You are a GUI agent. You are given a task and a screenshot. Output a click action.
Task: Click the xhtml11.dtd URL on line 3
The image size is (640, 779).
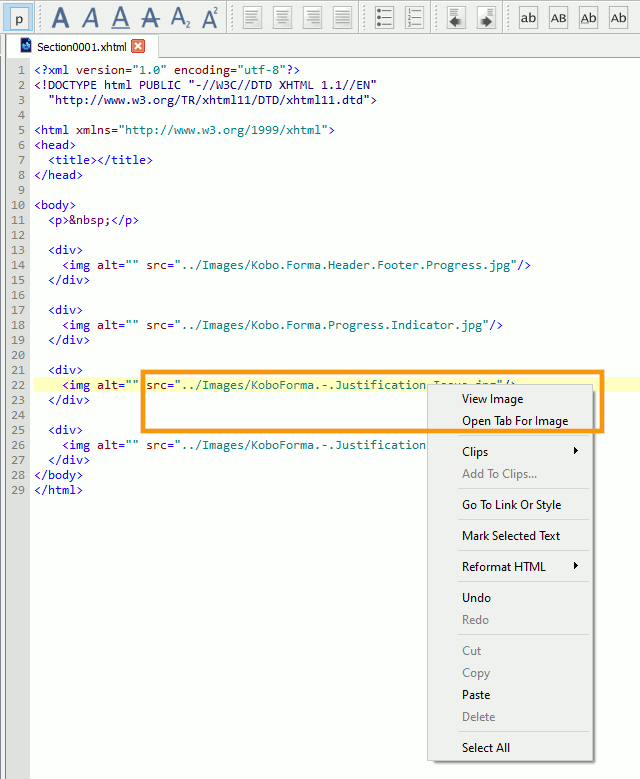[209, 100]
